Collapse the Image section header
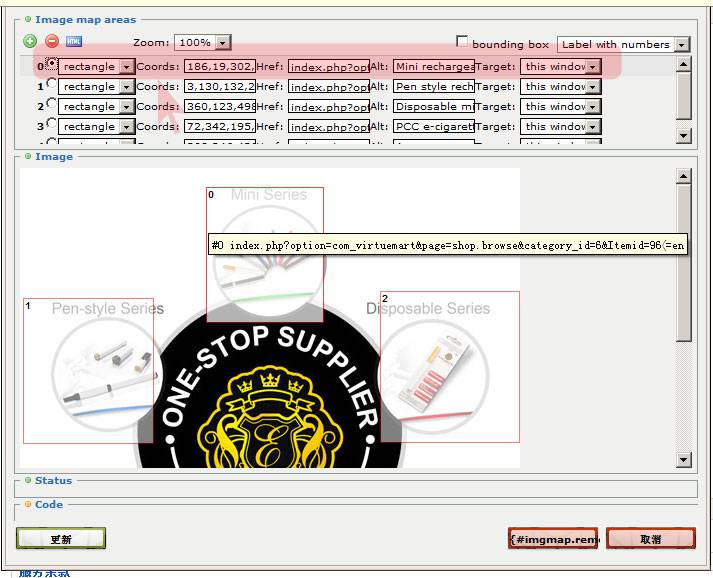Viewport: 713px width, 578px height. coord(49,156)
